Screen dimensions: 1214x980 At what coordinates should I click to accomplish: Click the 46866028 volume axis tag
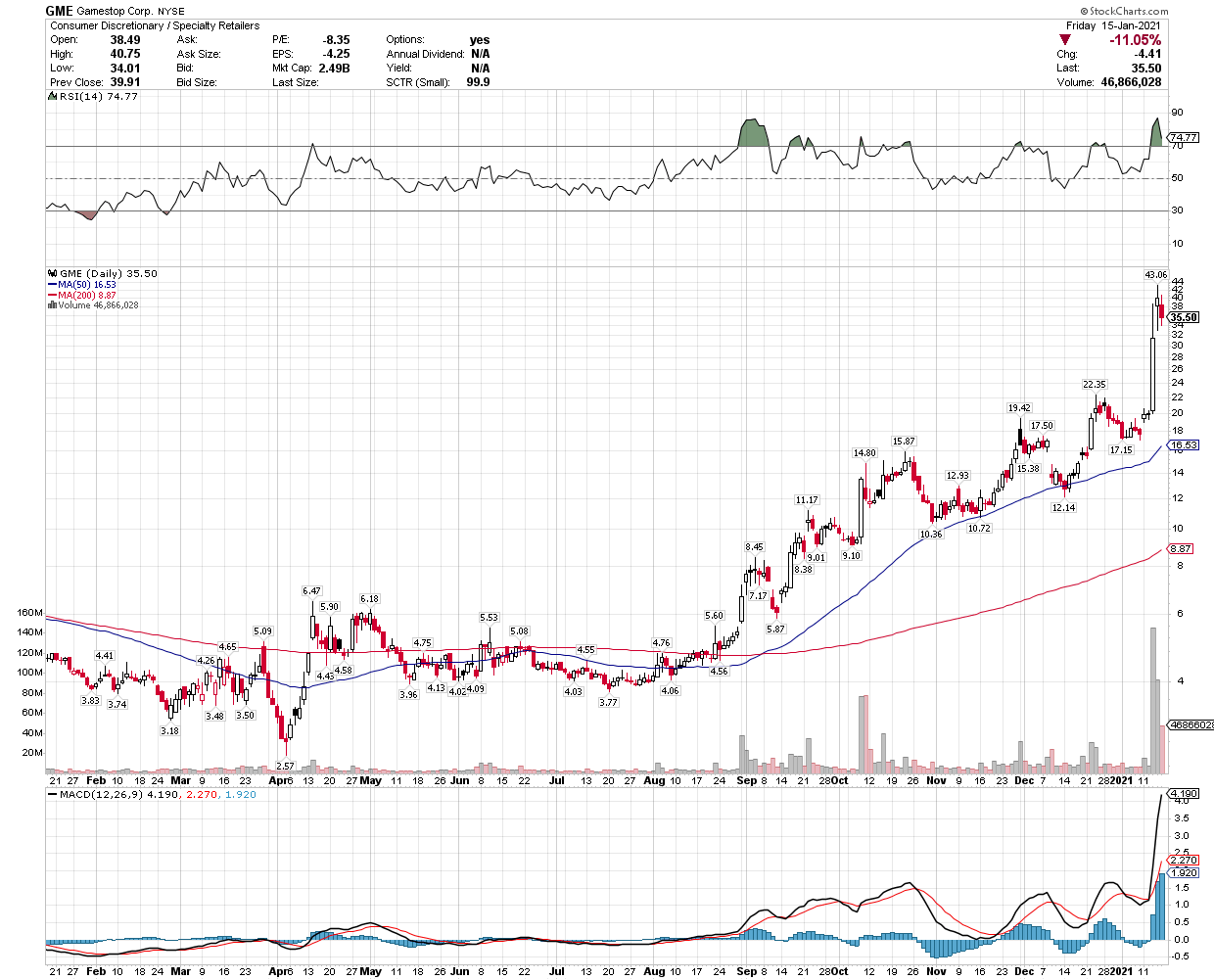(1191, 725)
